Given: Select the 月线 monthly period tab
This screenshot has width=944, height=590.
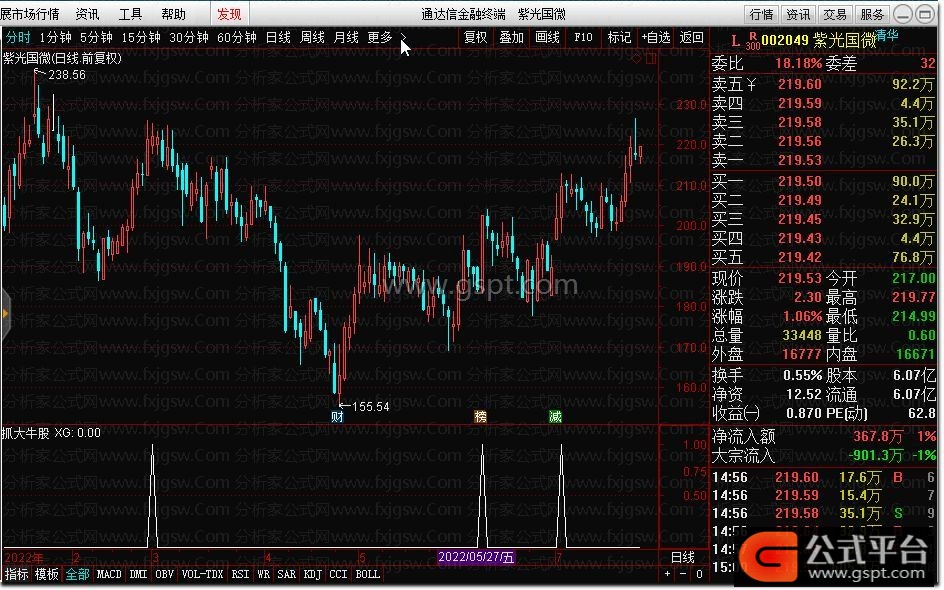Looking at the screenshot, I should click(346, 37).
